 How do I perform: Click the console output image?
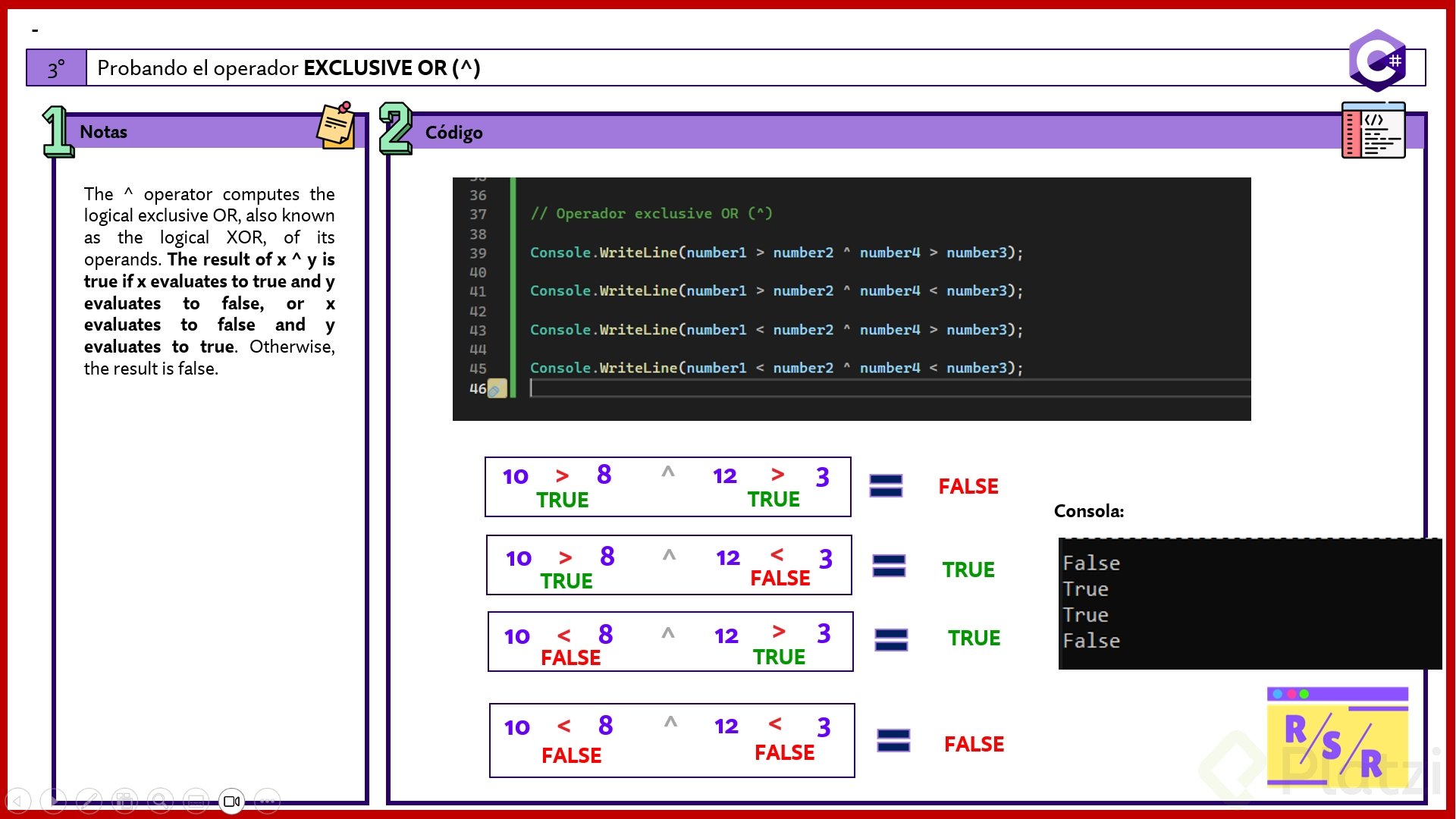pyautogui.click(x=1249, y=604)
